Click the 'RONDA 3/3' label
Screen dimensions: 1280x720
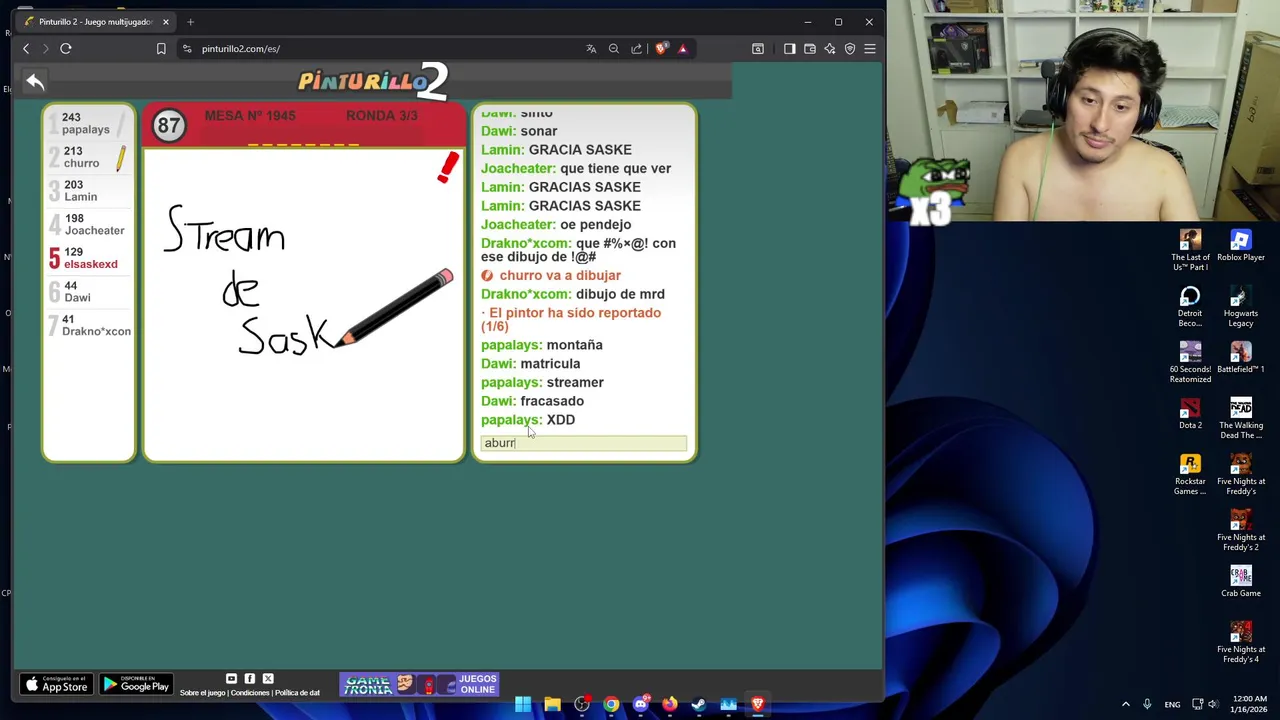point(382,116)
